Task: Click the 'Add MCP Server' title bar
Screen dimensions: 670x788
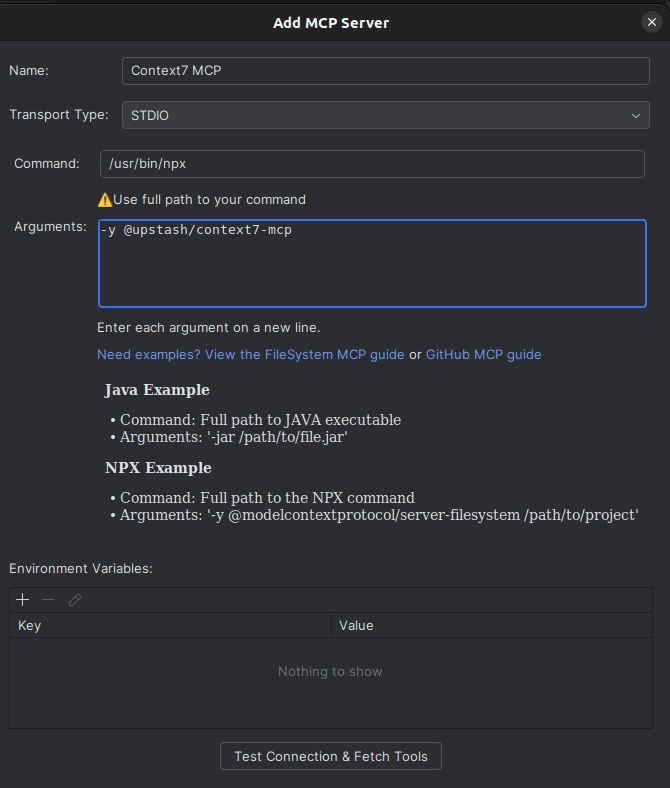Action: click(x=331, y=22)
